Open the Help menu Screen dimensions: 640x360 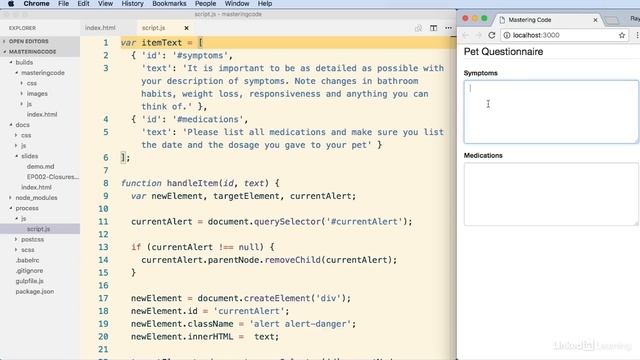265,4
